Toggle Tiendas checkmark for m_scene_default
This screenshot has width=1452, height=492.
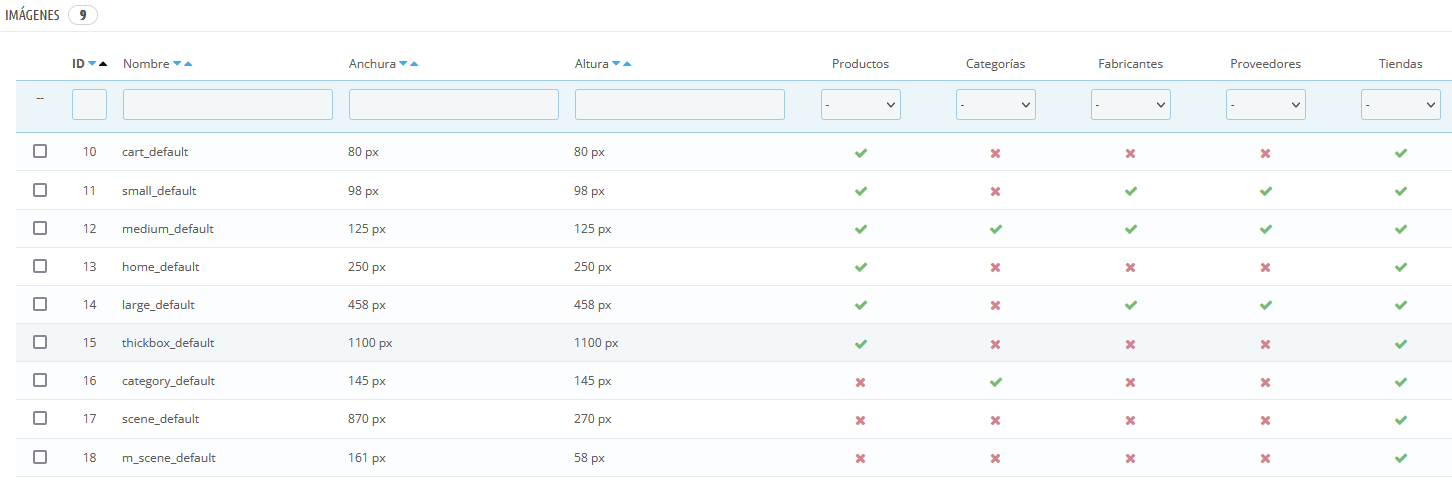tap(1400, 458)
